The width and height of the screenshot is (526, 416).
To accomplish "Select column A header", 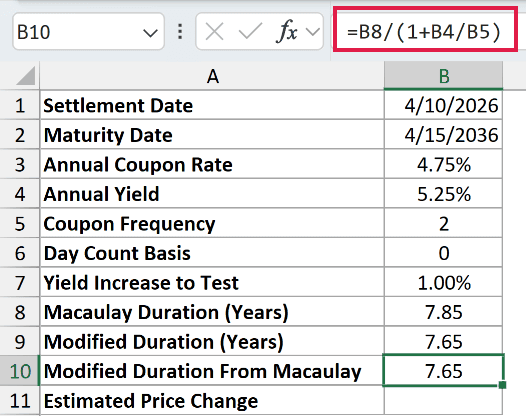I will click(x=212, y=76).
